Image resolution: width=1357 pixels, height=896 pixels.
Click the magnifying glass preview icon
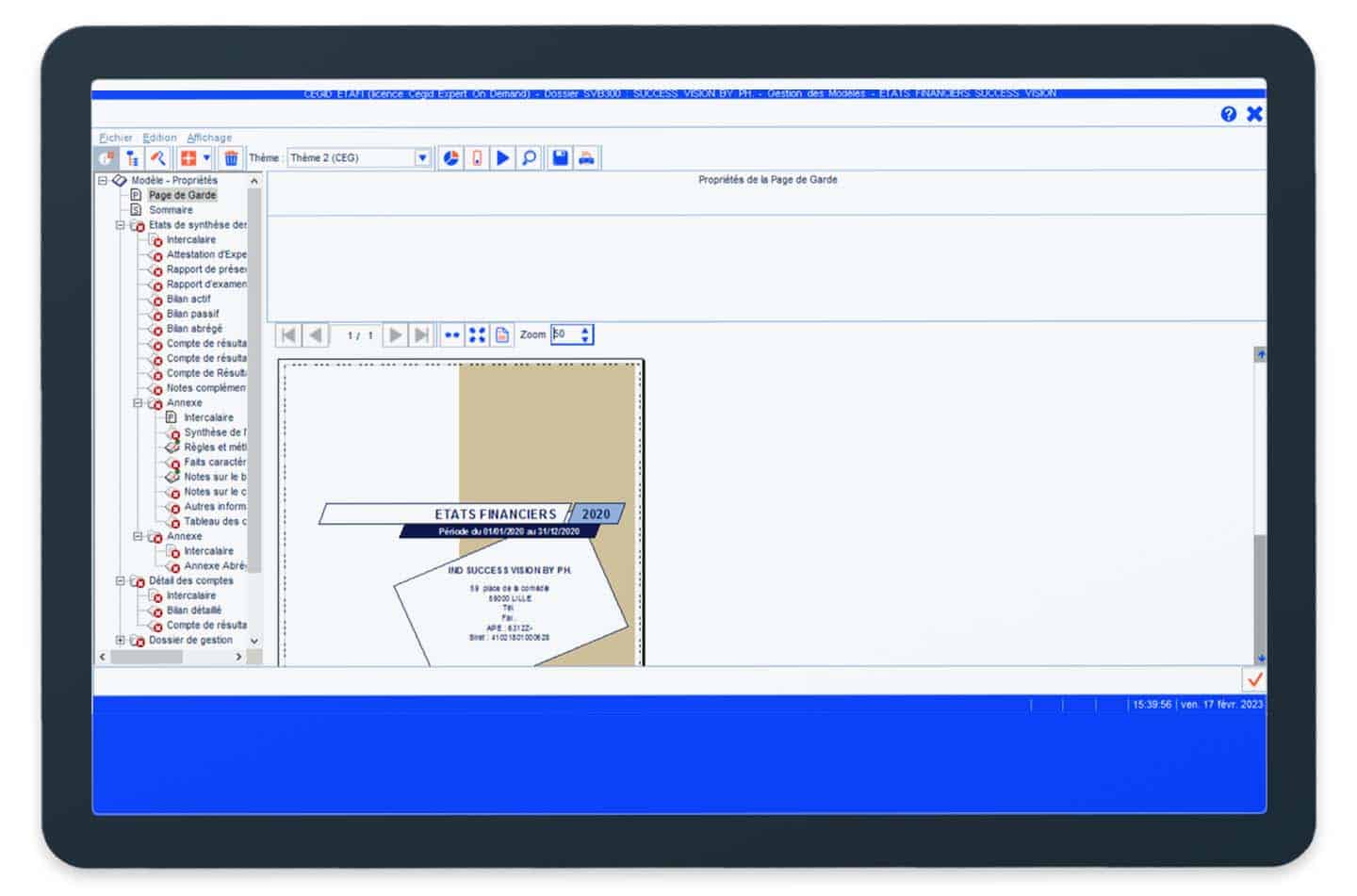tap(530, 158)
